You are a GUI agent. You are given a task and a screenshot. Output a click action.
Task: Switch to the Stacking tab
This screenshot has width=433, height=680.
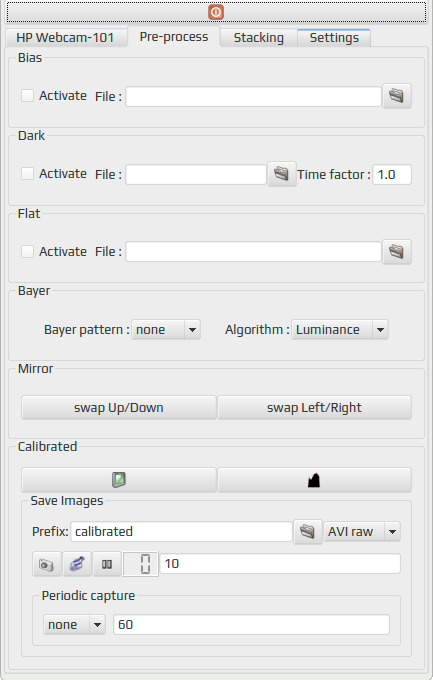point(259,38)
